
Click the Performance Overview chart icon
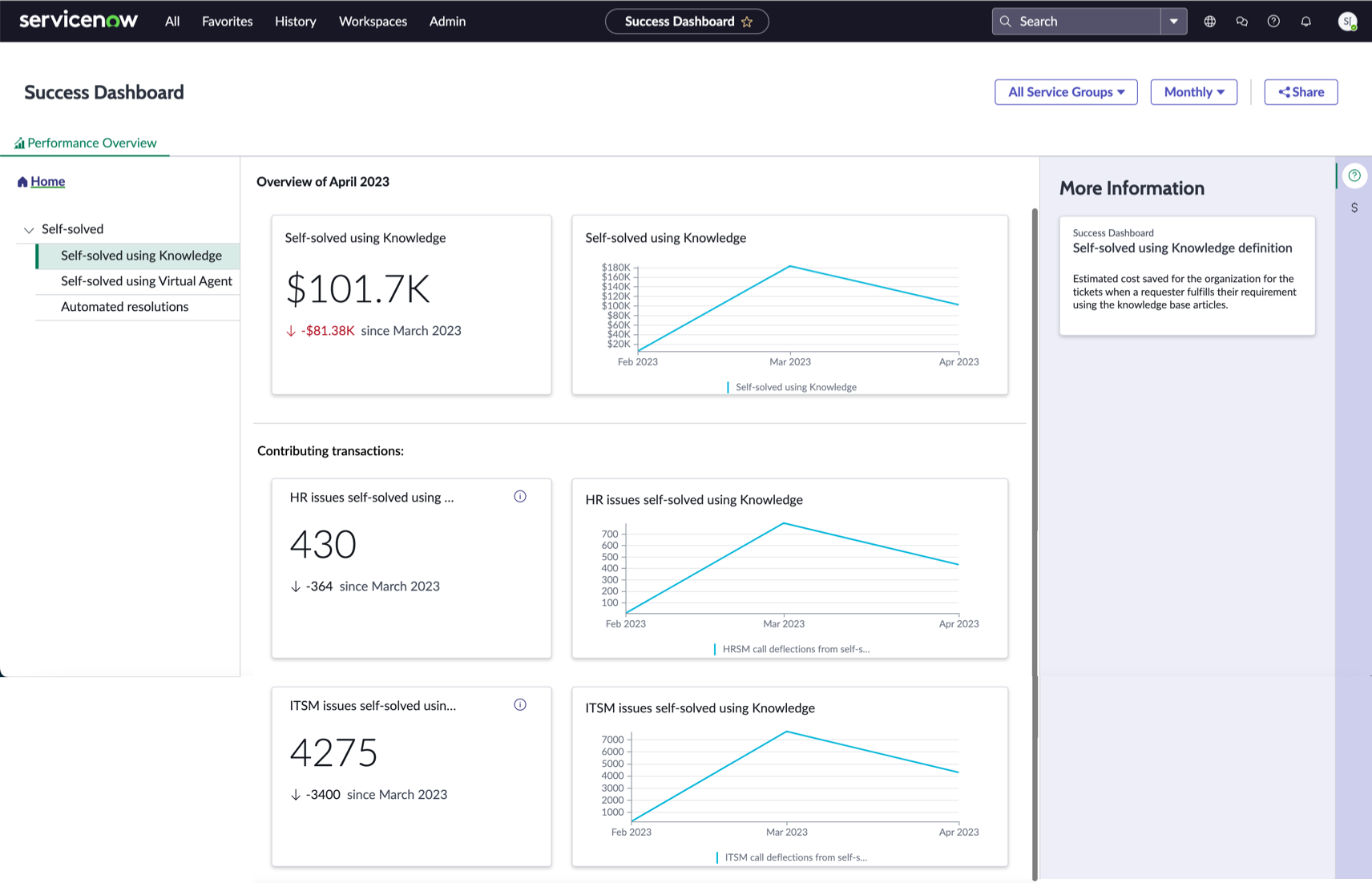(19, 143)
